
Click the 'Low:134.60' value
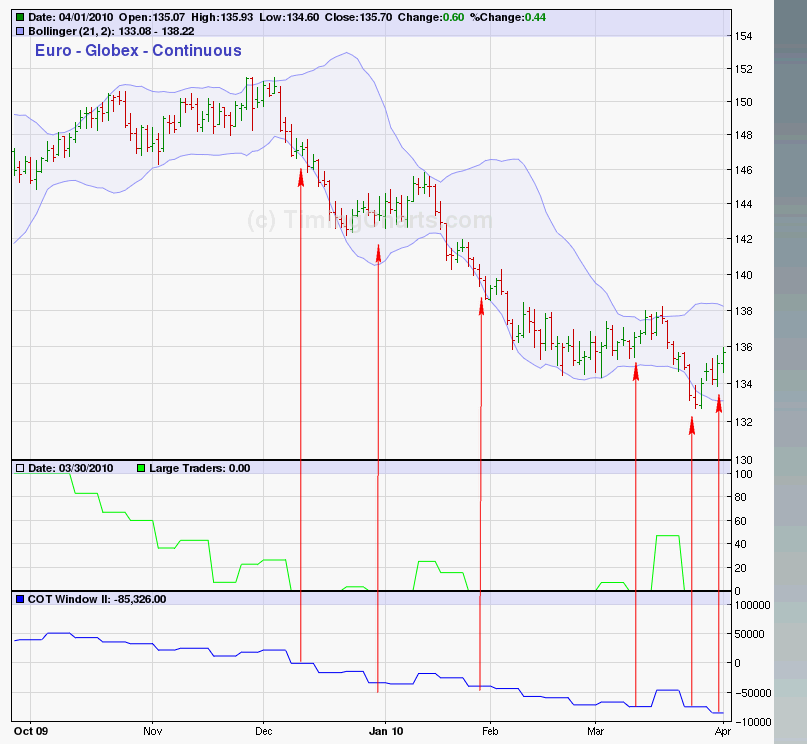(x=289, y=17)
